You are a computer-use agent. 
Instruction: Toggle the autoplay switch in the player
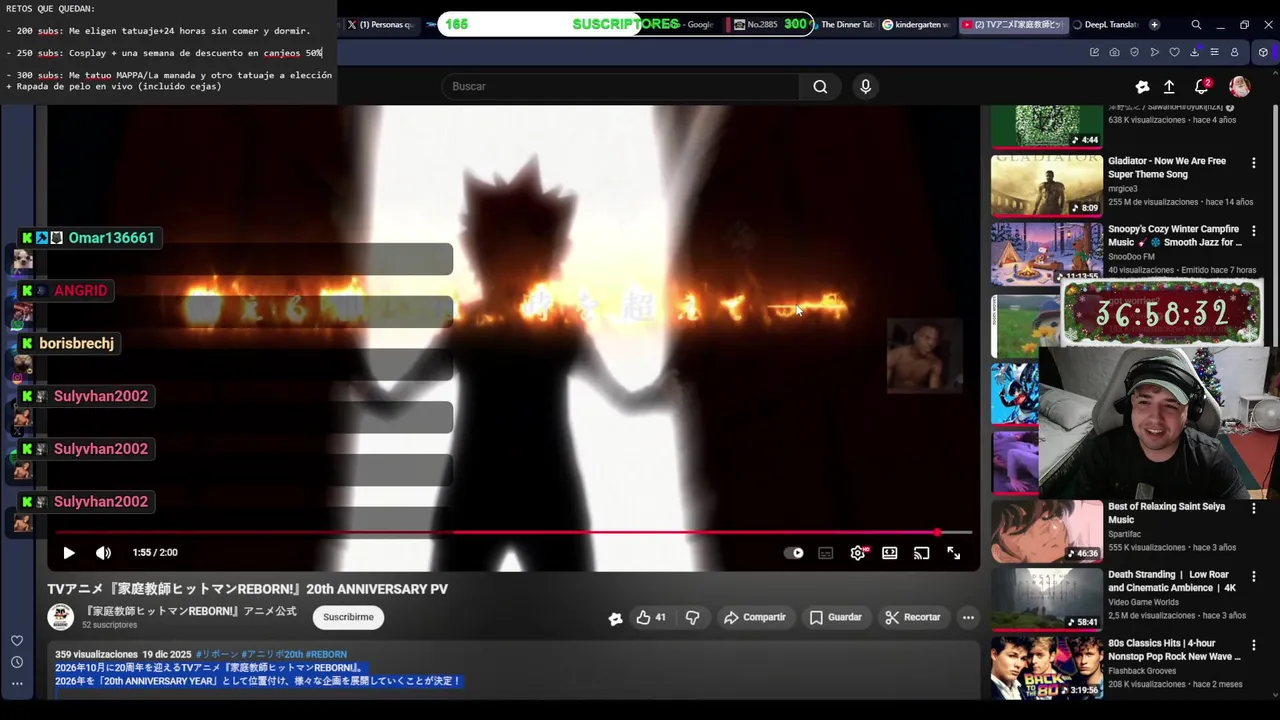(x=794, y=553)
